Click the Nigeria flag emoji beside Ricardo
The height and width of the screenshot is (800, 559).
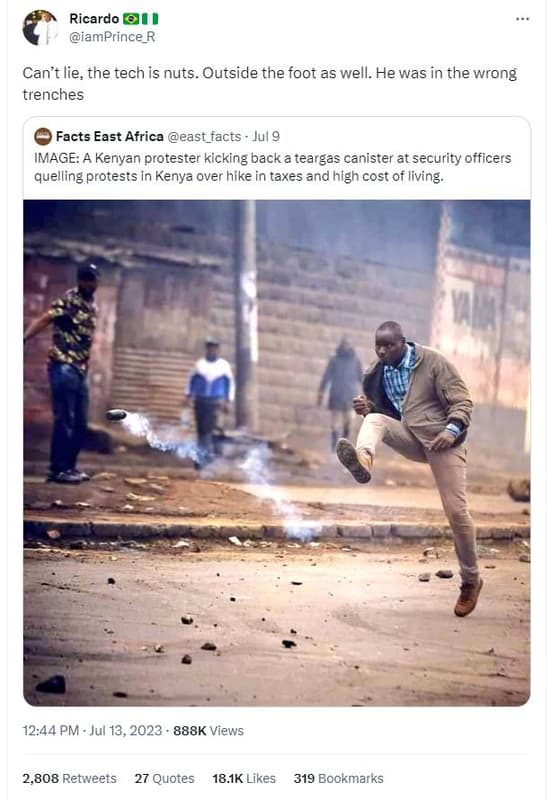[150, 19]
